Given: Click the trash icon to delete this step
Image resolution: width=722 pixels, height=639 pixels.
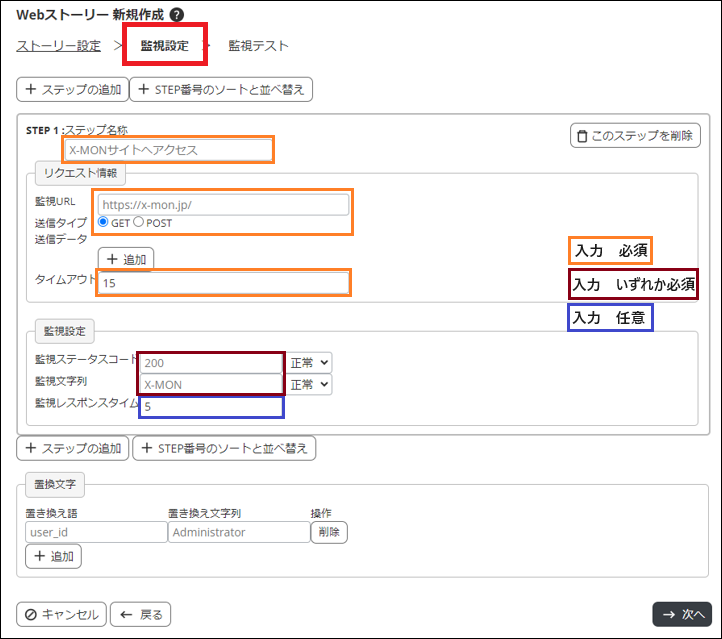Looking at the screenshot, I should (x=580, y=136).
